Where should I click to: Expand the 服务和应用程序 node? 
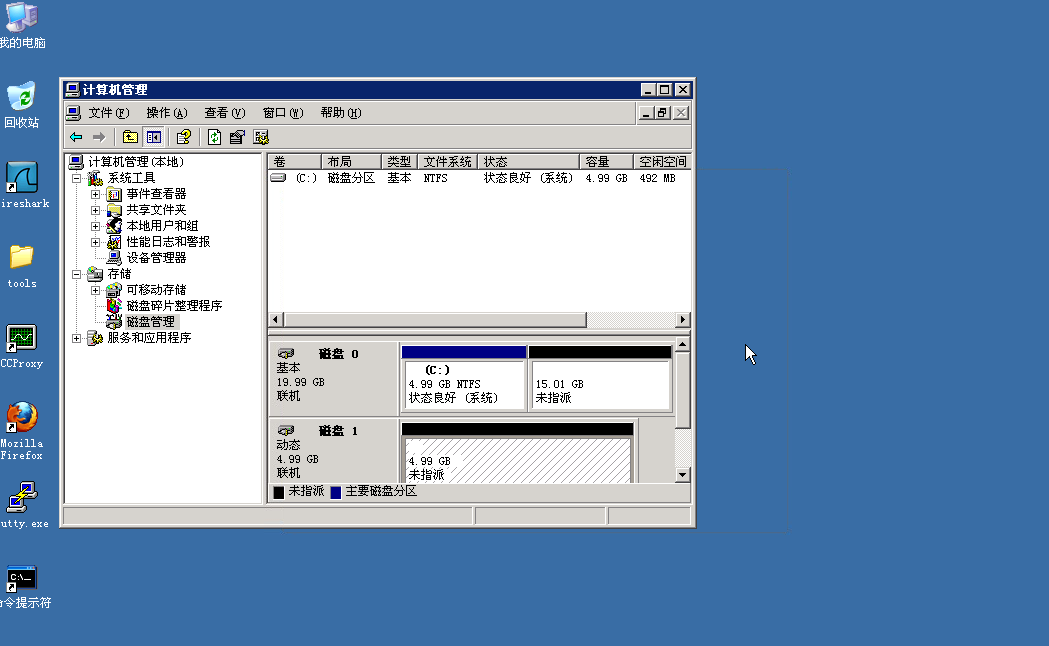(76, 339)
